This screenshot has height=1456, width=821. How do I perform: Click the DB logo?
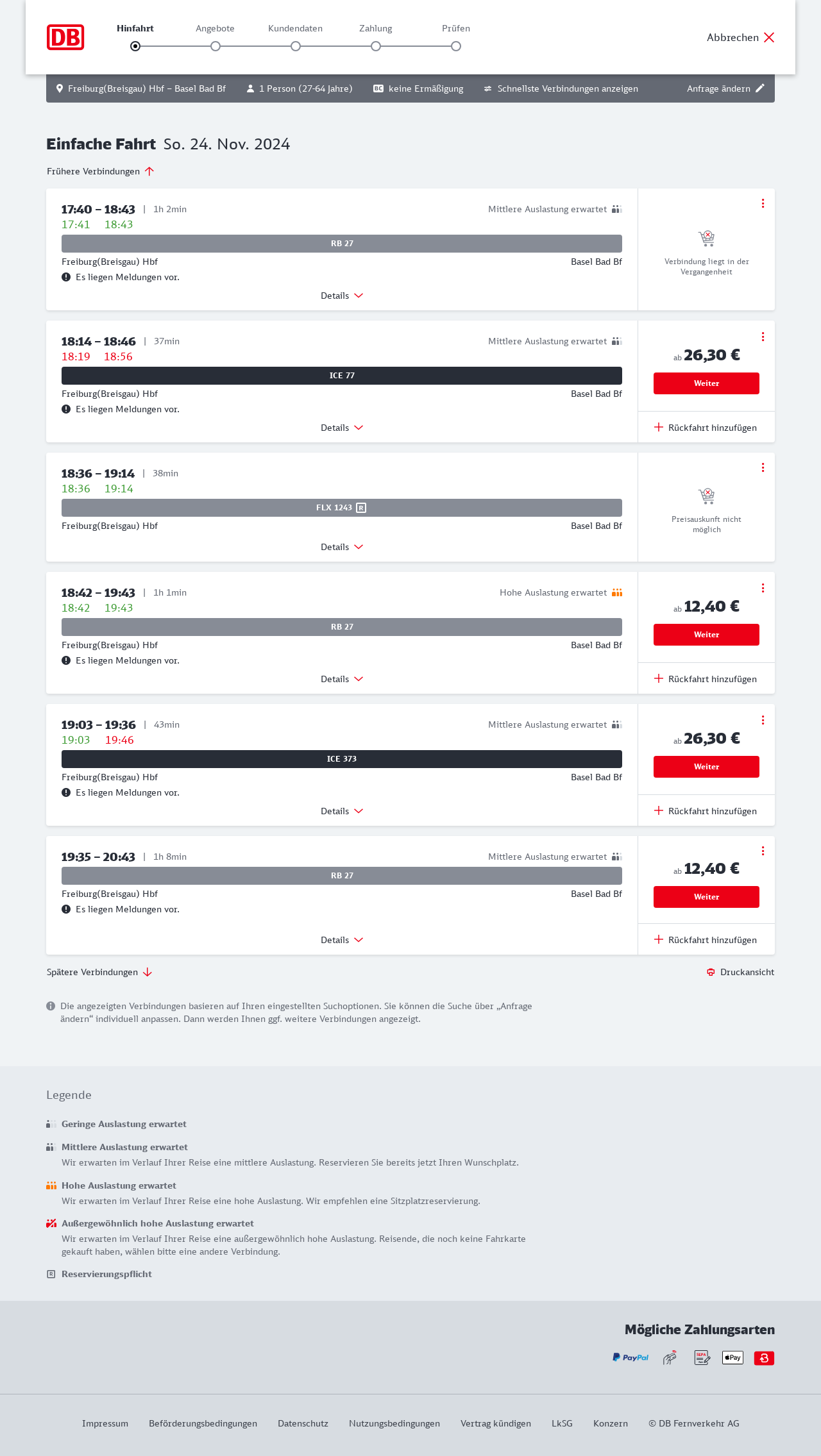coord(65,37)
